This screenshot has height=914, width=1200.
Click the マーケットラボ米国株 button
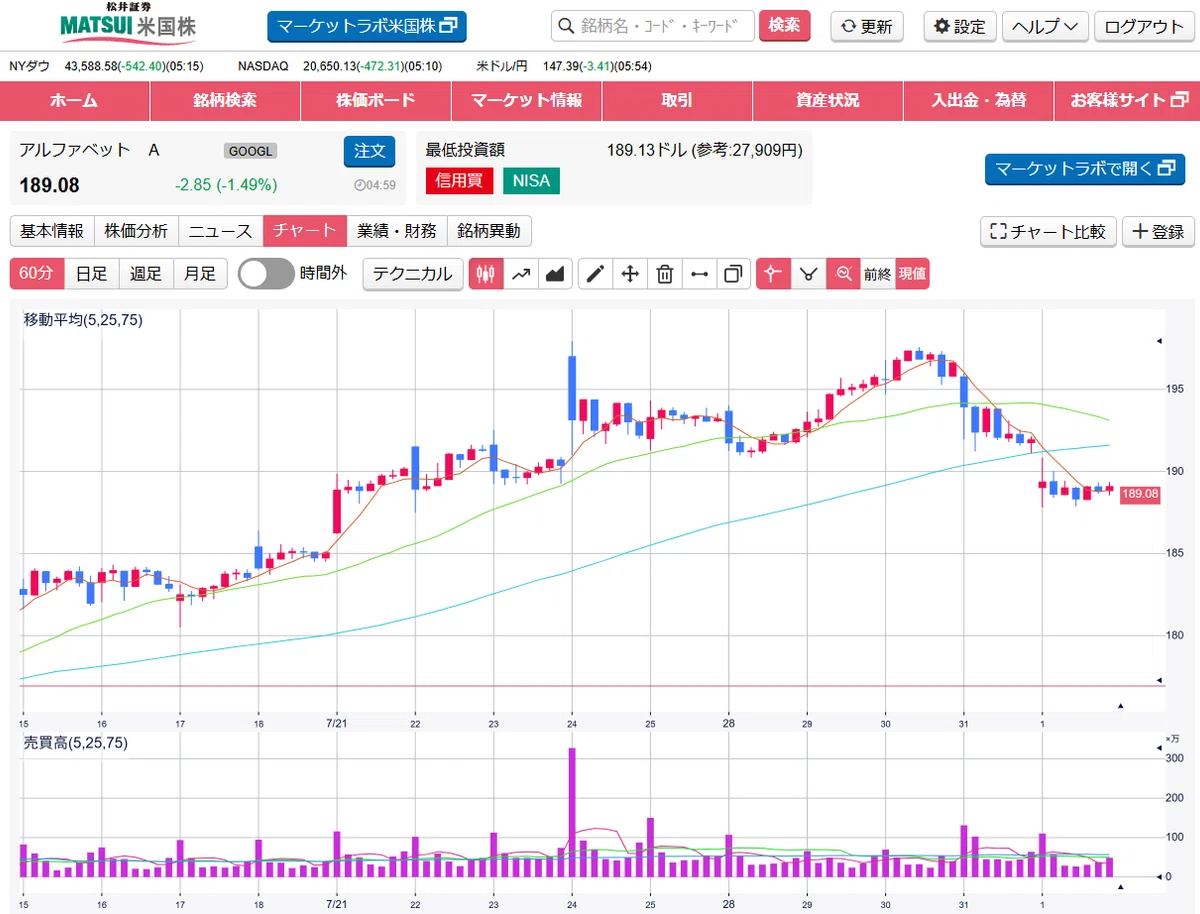point(367,26)
